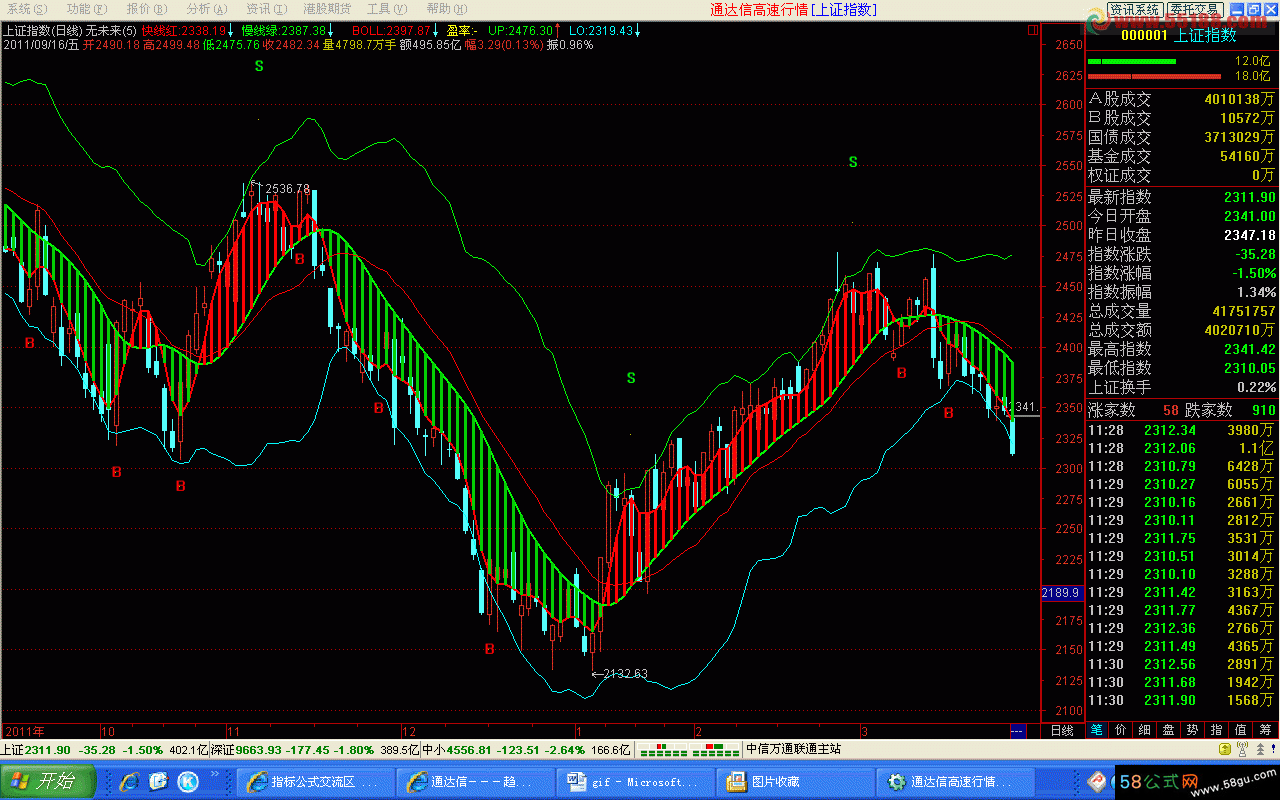Screen dimensions: 1280x800
Task: Click the yellow up-arrow status bar icon
Action: pyautogui.click(x=1223, y=749)
